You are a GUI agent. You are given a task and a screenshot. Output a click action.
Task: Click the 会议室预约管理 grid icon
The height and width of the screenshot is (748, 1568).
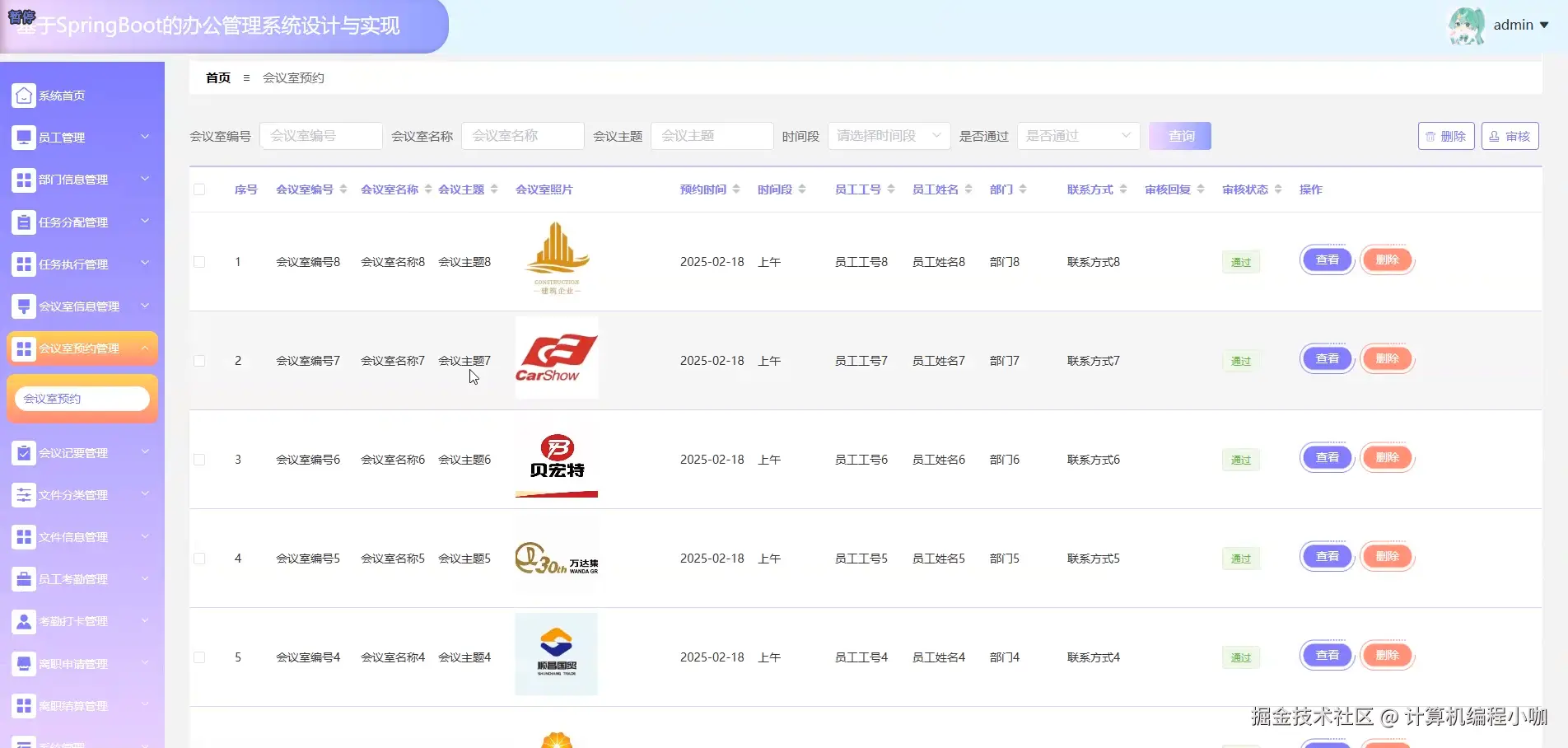click(24, 348)
